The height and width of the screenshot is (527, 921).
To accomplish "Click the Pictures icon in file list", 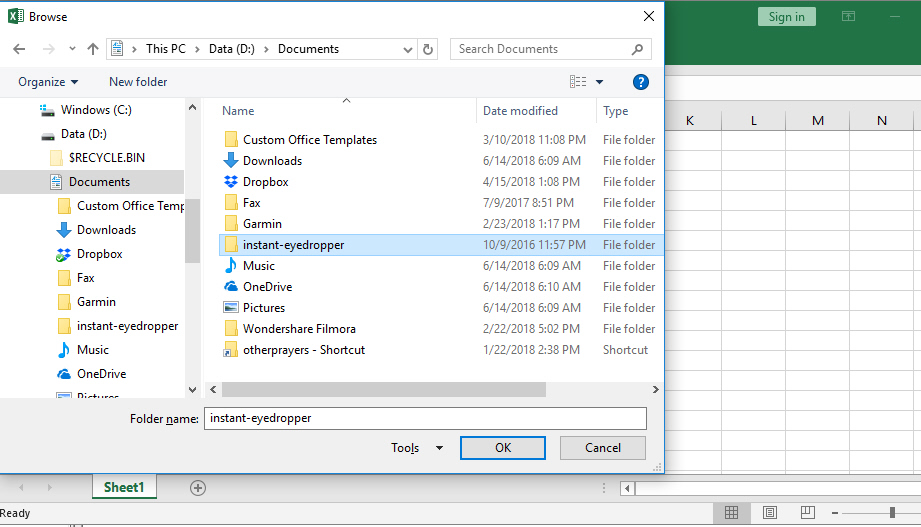I will (x=231, y=308).
